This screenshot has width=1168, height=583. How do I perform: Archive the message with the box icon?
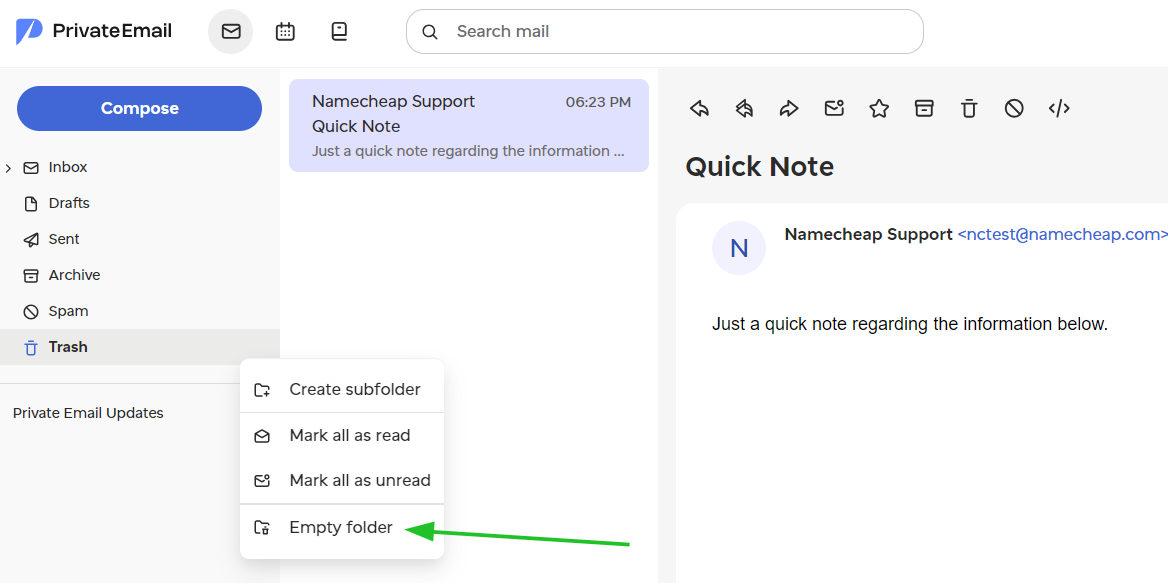coord(924,109)
